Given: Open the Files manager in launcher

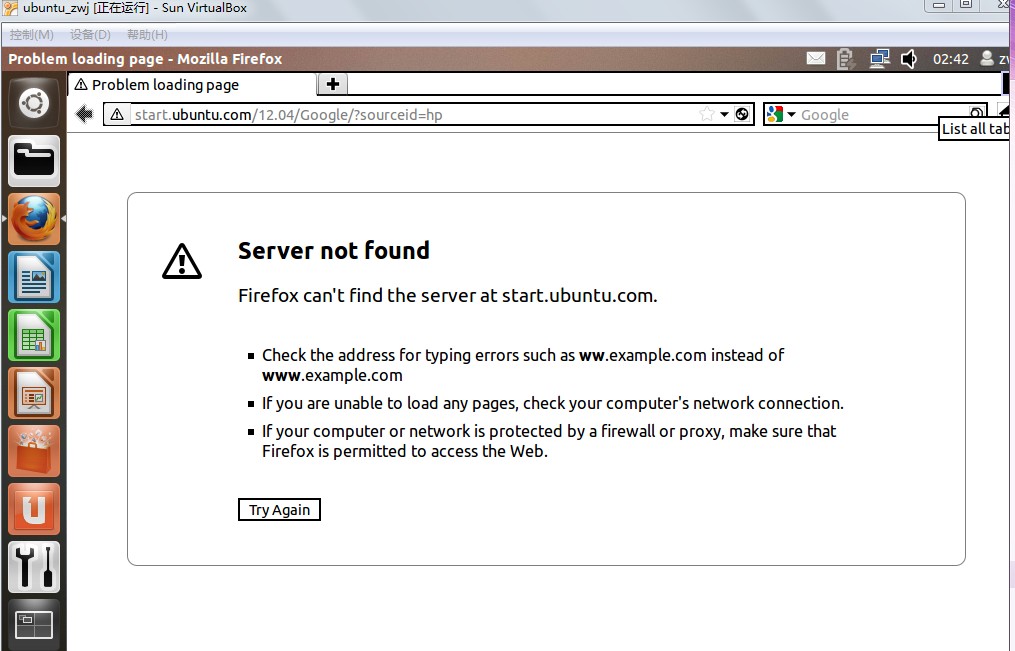Looking at the screenshot, I should coord(34,160).
